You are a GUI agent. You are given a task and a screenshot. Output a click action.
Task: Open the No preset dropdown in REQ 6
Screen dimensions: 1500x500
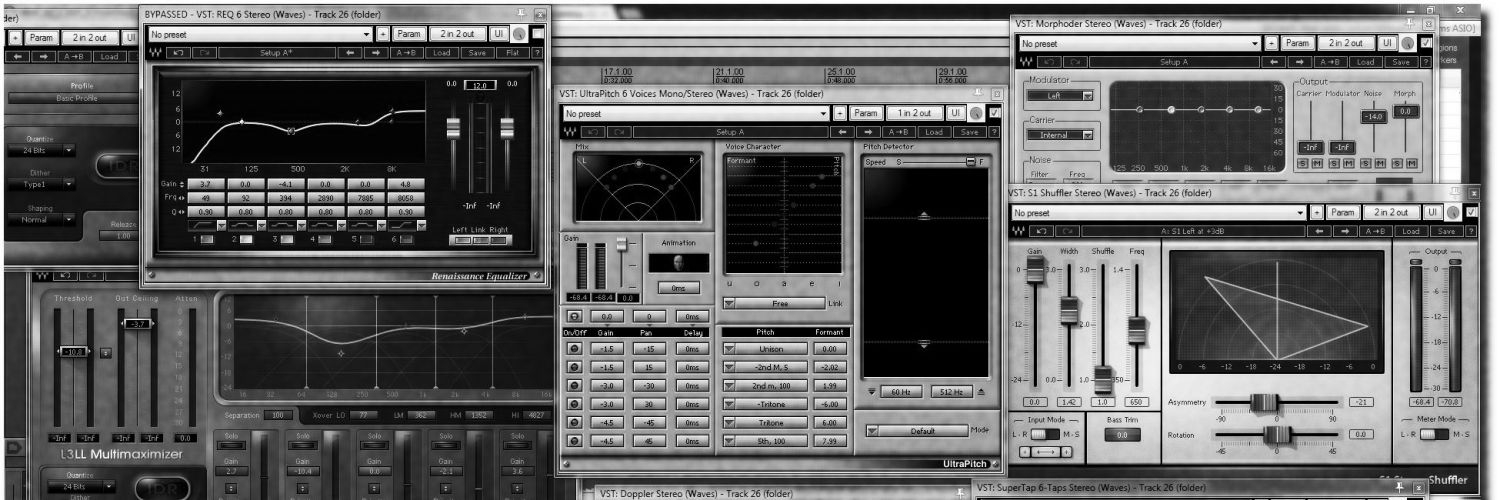click(260, 34)
